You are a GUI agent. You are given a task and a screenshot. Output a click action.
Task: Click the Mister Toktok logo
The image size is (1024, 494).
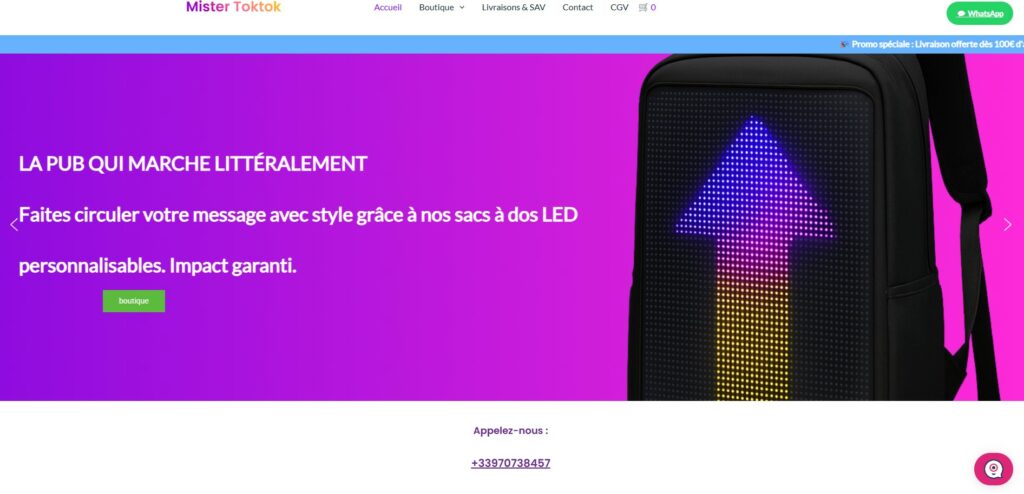tap(233, 7)
